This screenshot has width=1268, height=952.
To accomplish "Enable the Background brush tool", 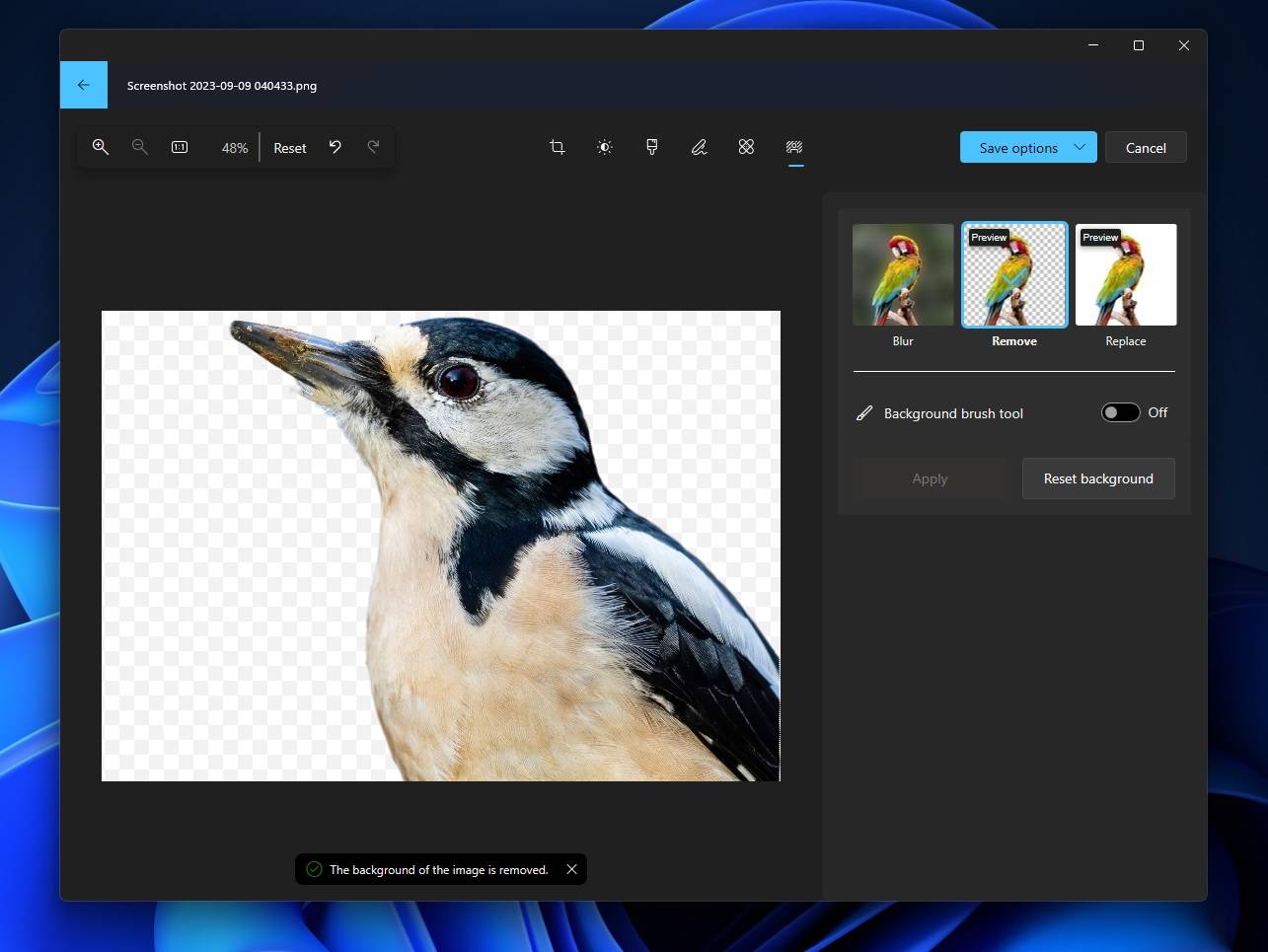I will coord(1120,412).
